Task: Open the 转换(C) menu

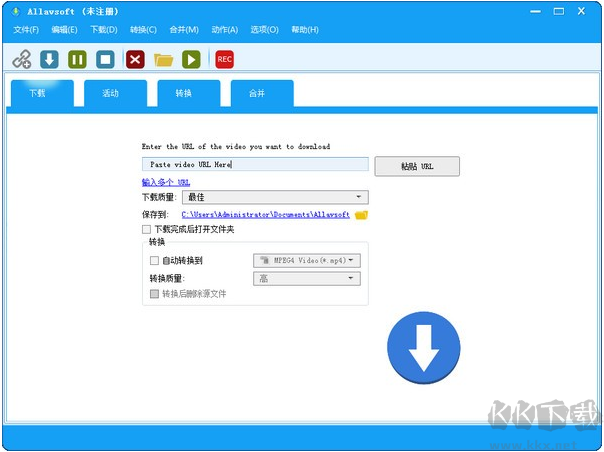Action: pos(143,30)
